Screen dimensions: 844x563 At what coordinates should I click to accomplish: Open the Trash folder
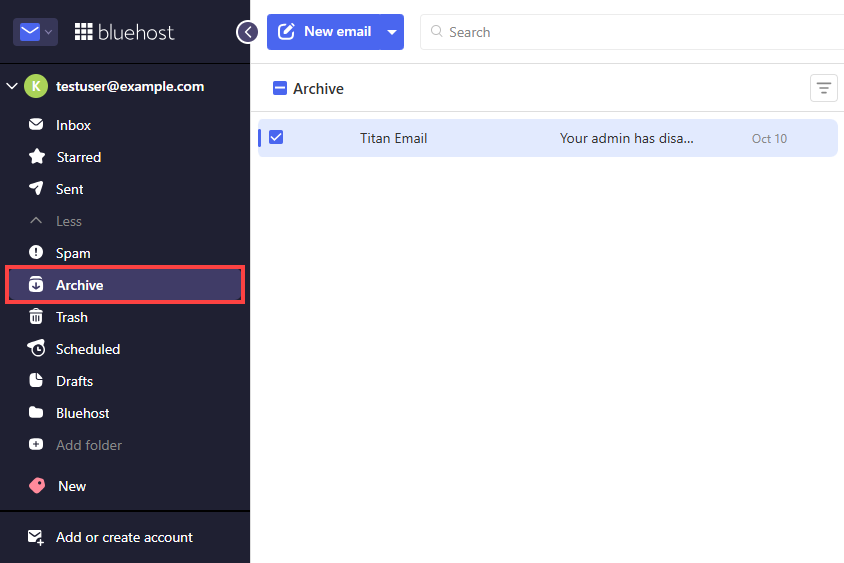point(125,317)
